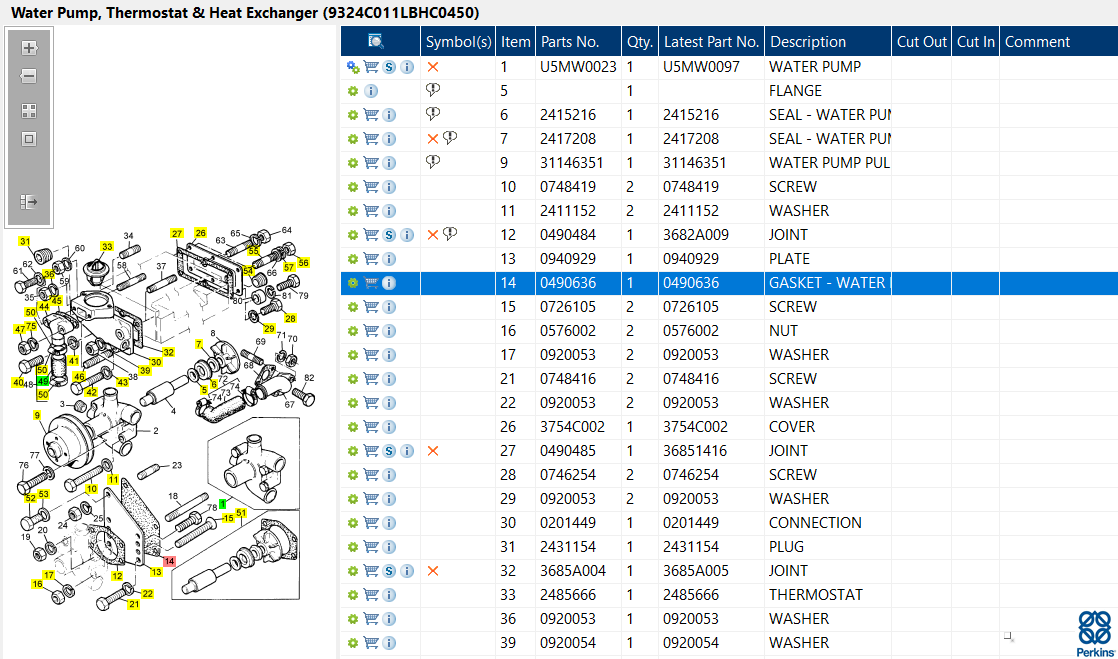Click the note bubble symbol on FLANGE row
The image size is (1118, 659).
click(x=433, y=90)
